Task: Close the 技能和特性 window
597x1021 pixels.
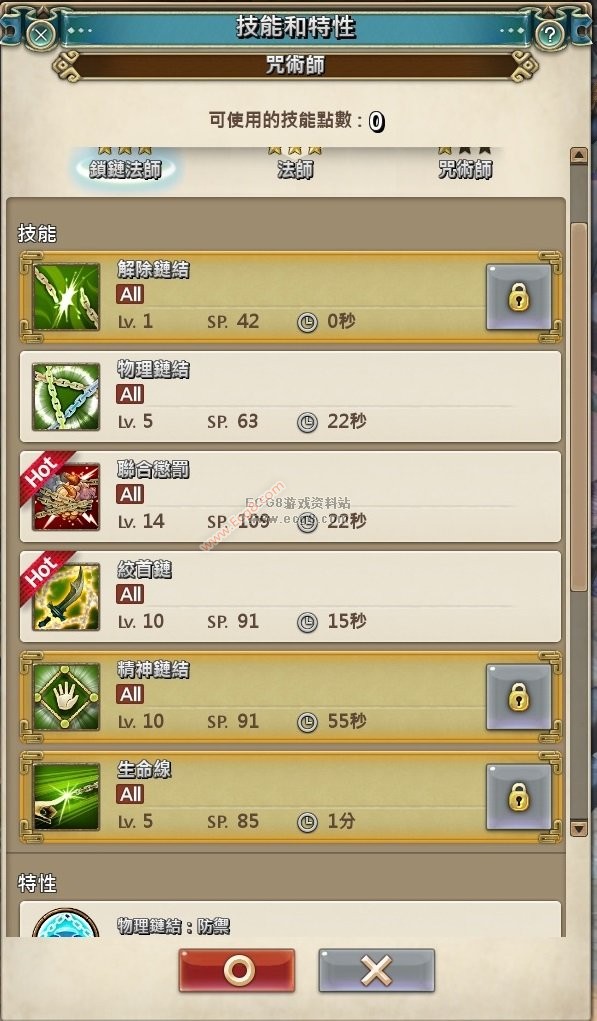Action: [40, 34]
